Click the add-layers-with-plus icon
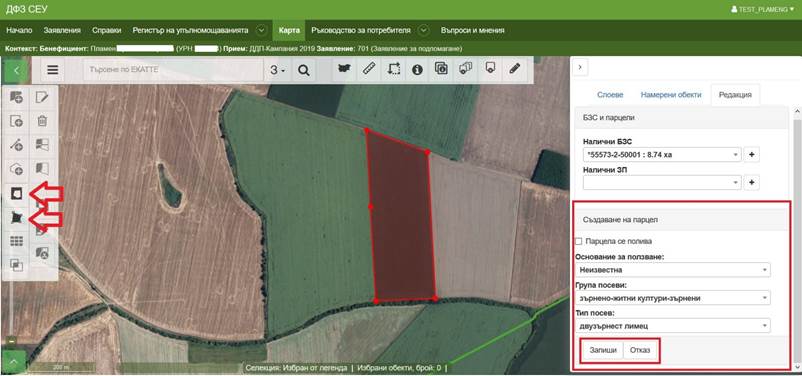This screenshot has height=376, width=802. coord(16,97)
